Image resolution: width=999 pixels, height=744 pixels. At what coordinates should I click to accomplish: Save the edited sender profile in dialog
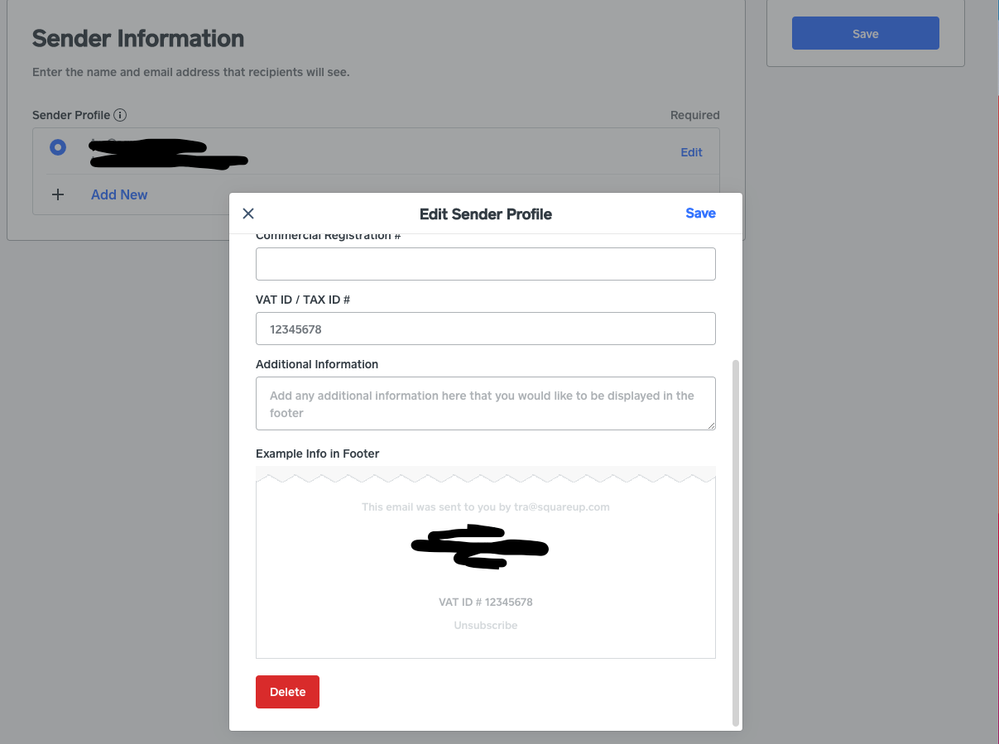pyautogui.click(x=700, y=213)
